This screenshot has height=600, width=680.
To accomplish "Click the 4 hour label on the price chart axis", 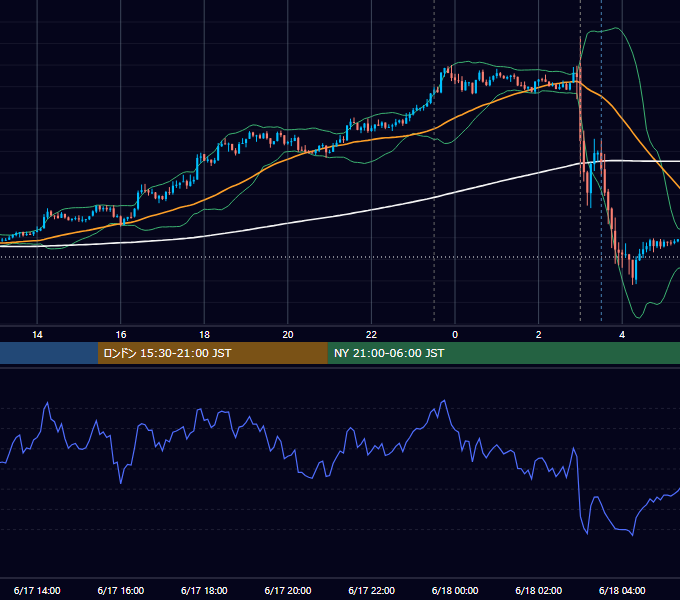I will (622, 335).
